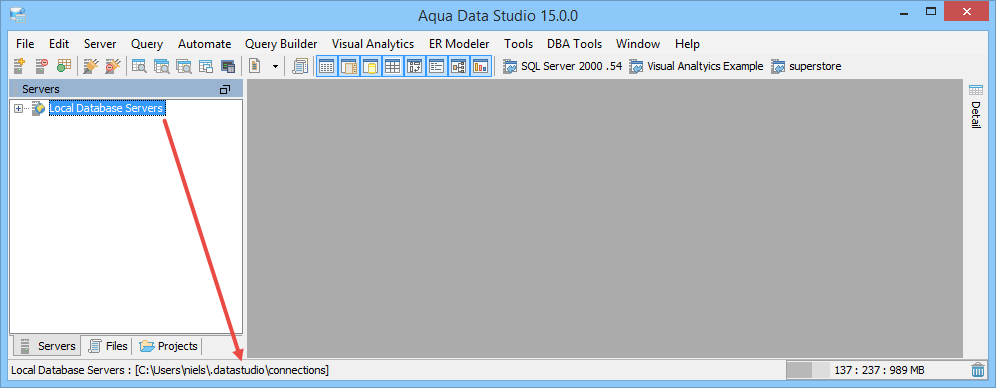This screenshot has height=388, width=996.
Task: Toggle the yellow database cylinder panel button
Action: click(371, 66)
